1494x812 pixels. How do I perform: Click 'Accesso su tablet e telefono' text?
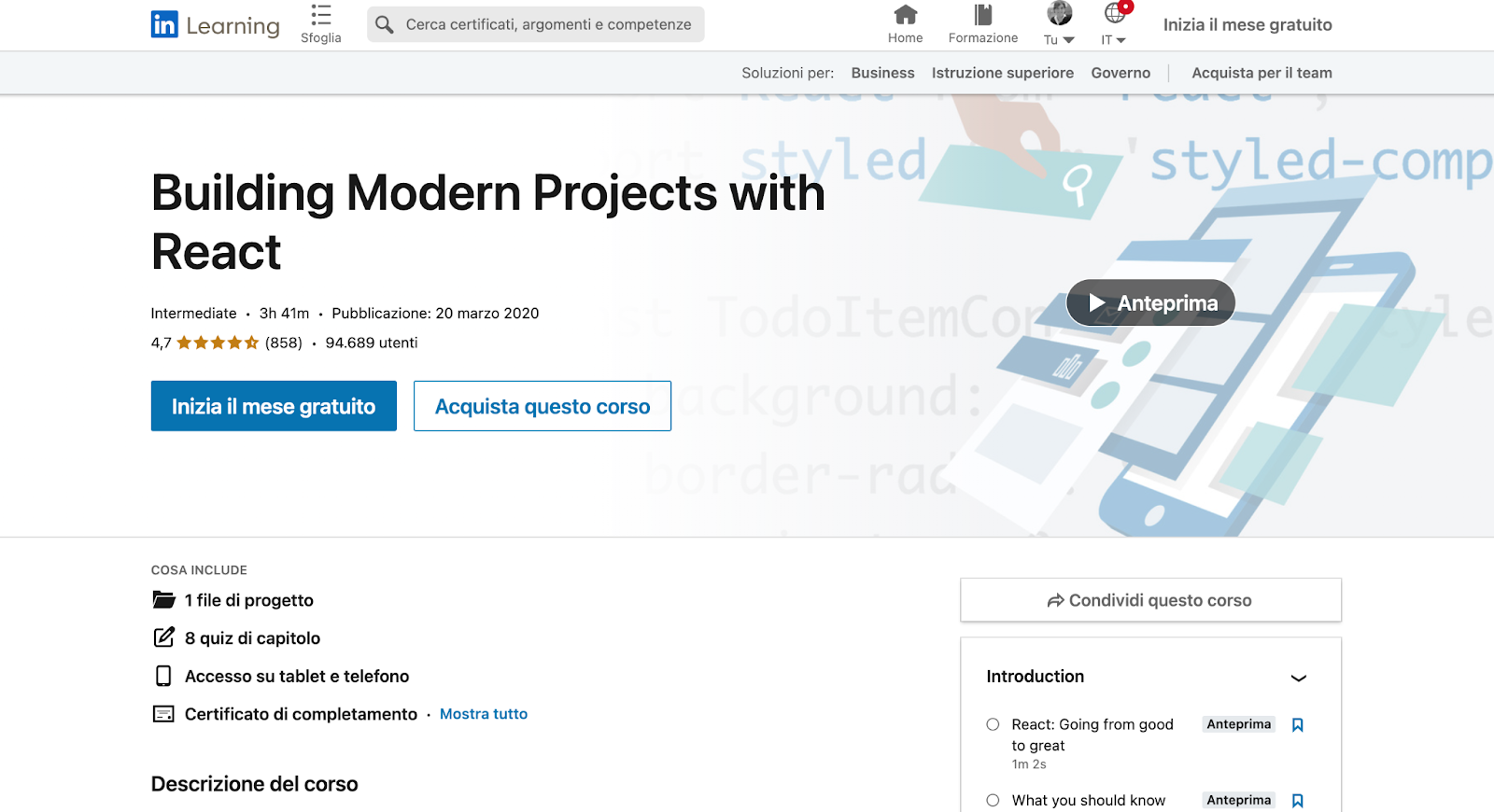click(x=297, y=677)
